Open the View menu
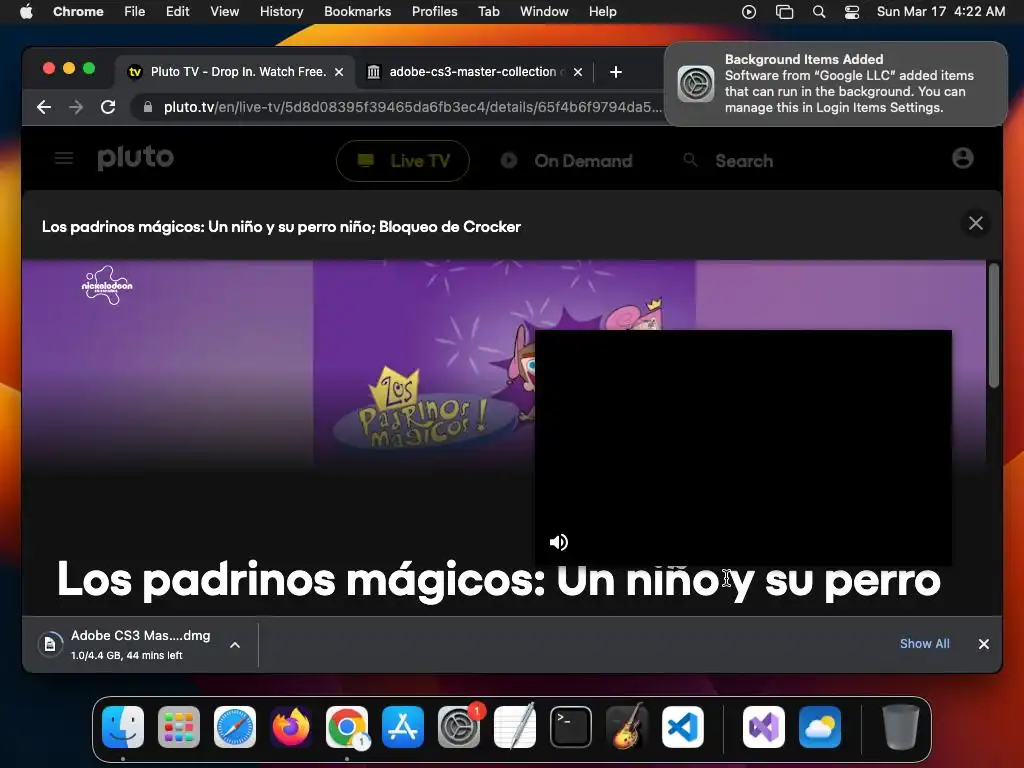Viewport: 1024px width, 768px height. [x=224, y=12]
